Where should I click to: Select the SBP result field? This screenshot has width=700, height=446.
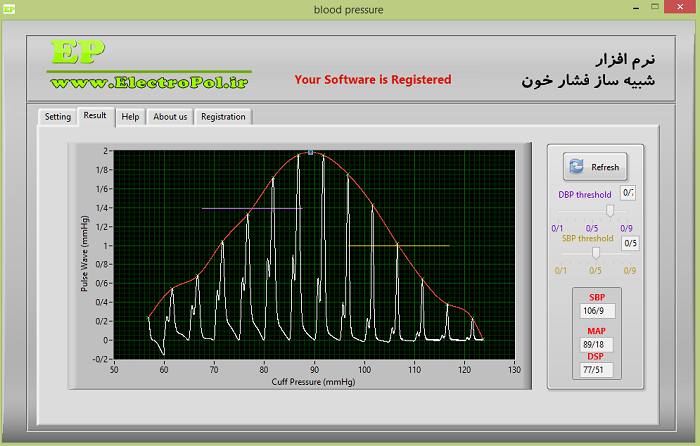pyautogui.click(x=597, y=311)
